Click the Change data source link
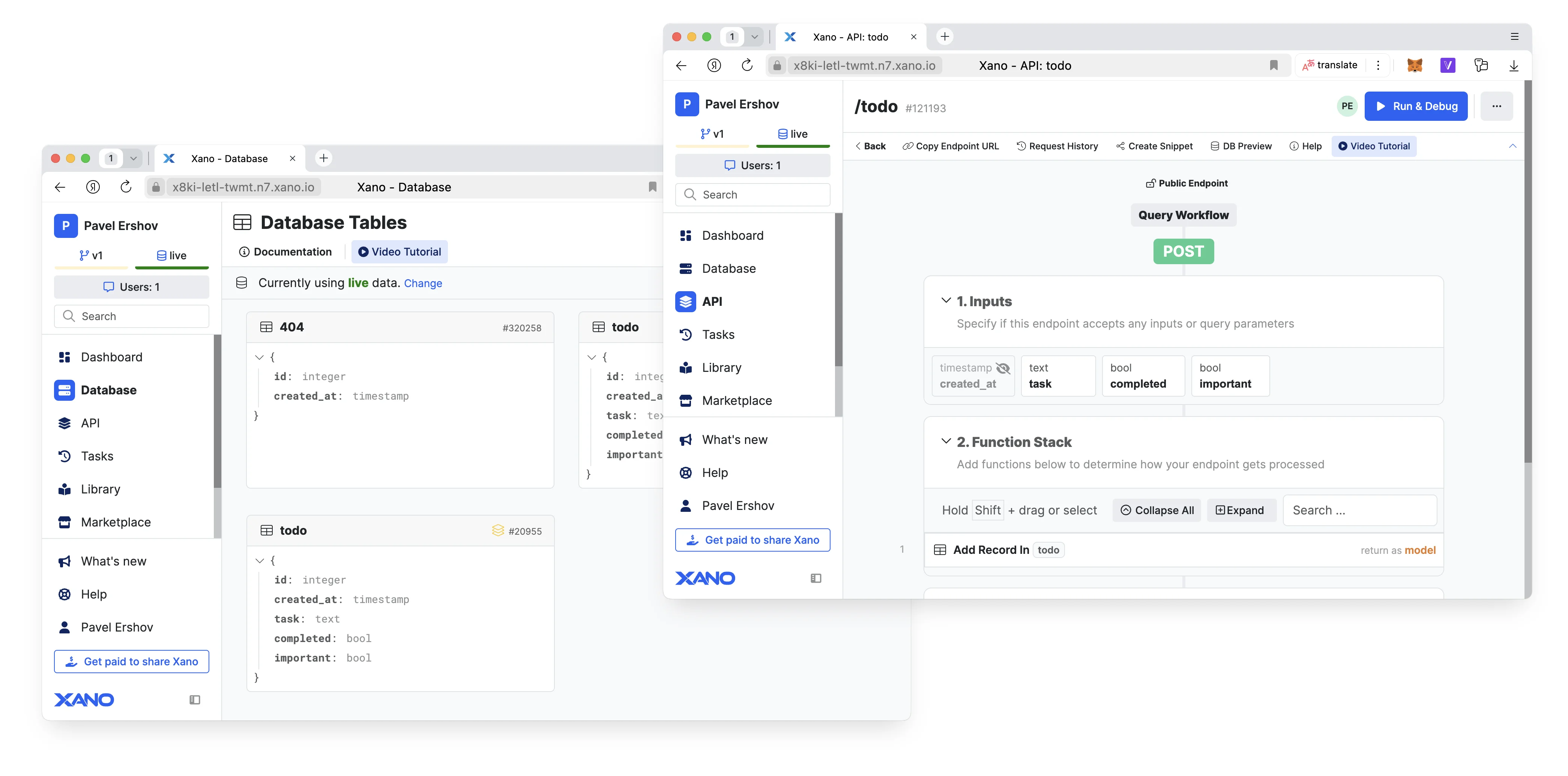 423,283
